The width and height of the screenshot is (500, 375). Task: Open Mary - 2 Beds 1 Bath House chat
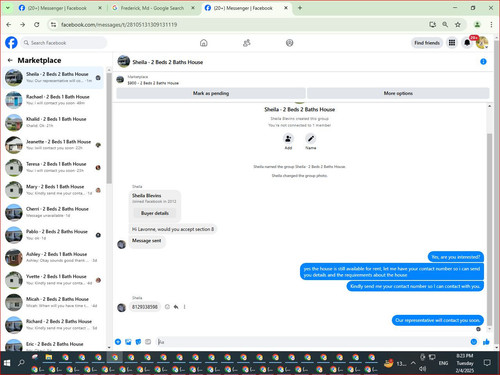point(53,190)
